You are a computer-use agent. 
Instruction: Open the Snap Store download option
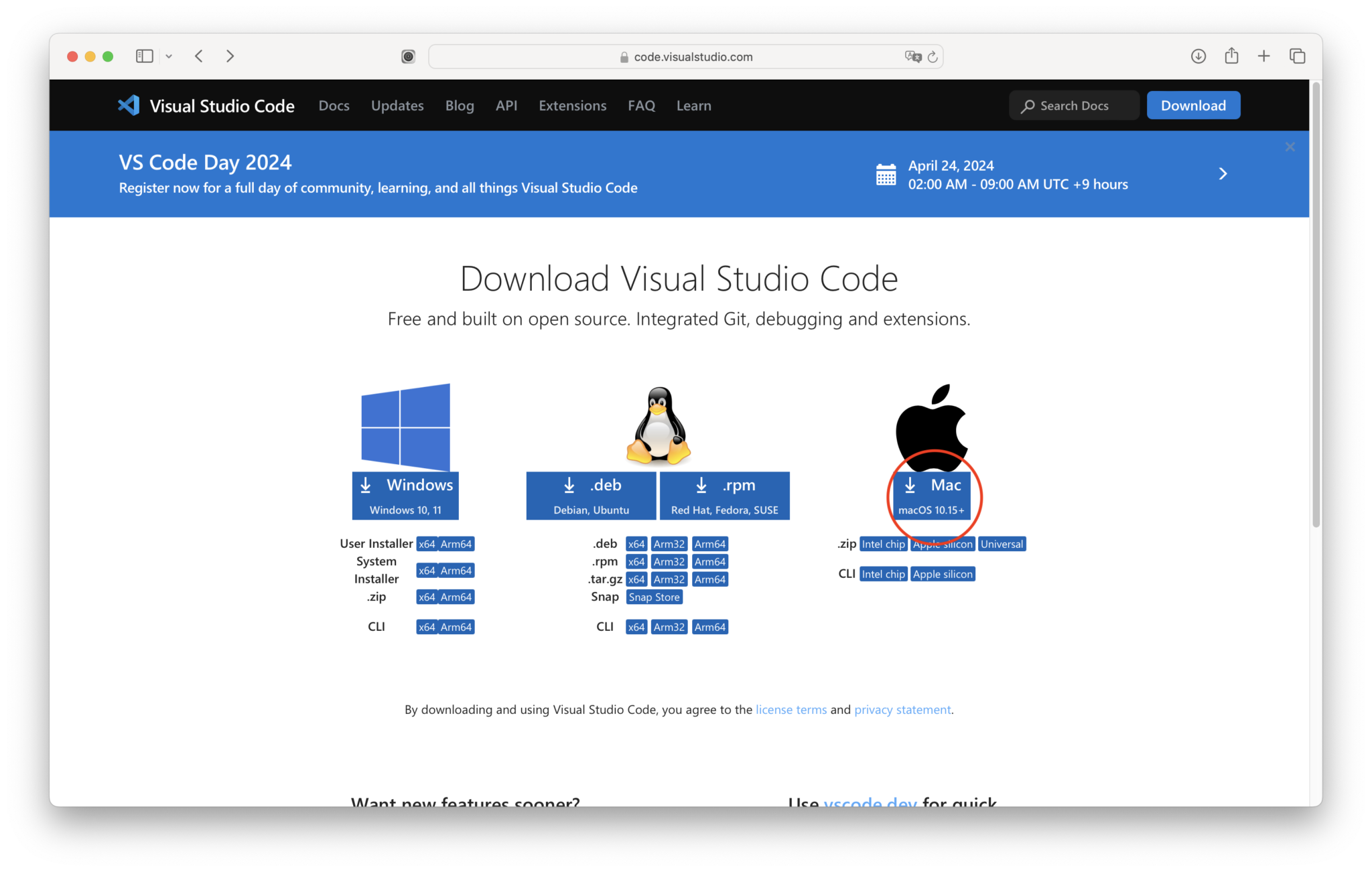pos(654,597)
